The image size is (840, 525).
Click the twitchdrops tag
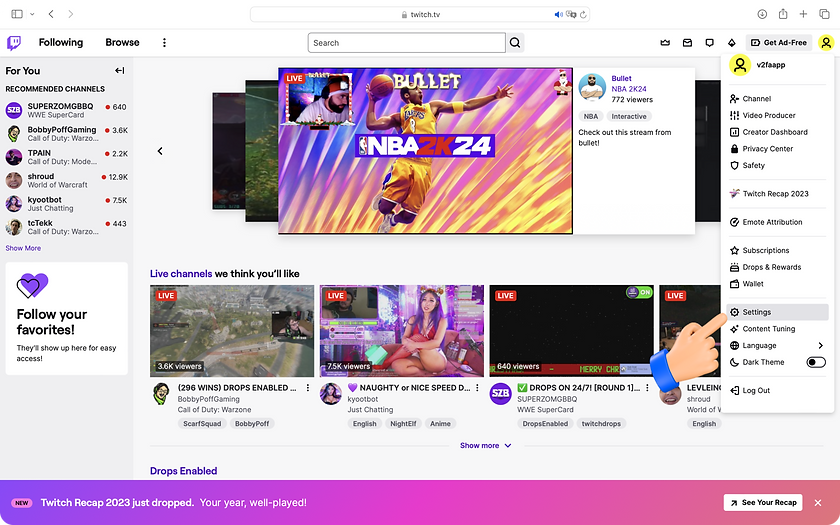pyautogui.click(x=601, y=424)
